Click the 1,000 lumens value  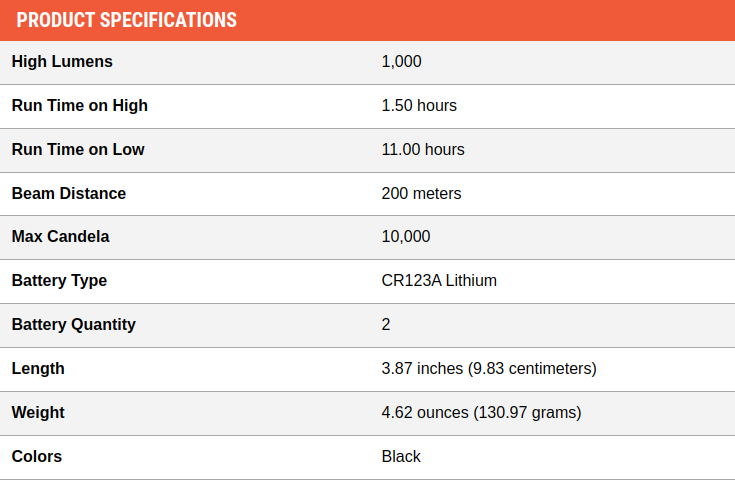click(401, 61)
